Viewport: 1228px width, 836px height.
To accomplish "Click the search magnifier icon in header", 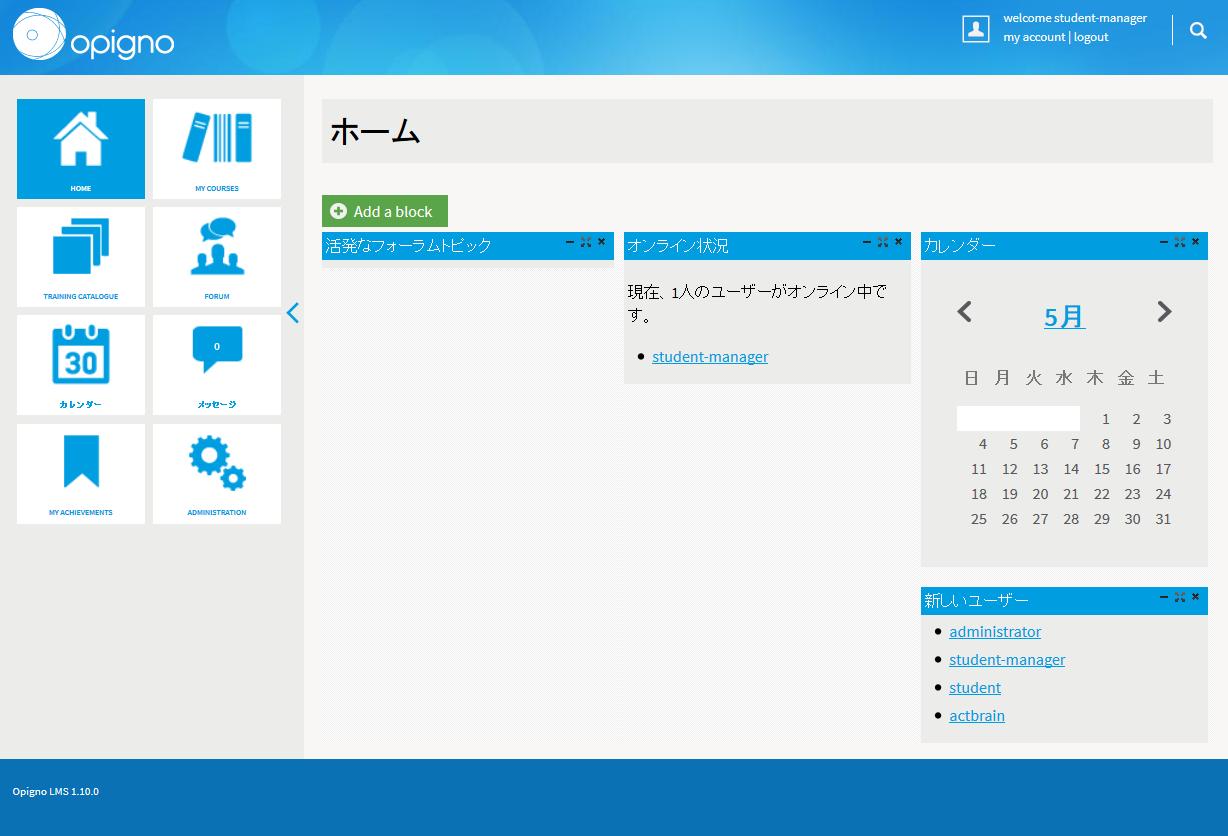I will tap(1198, 30).
